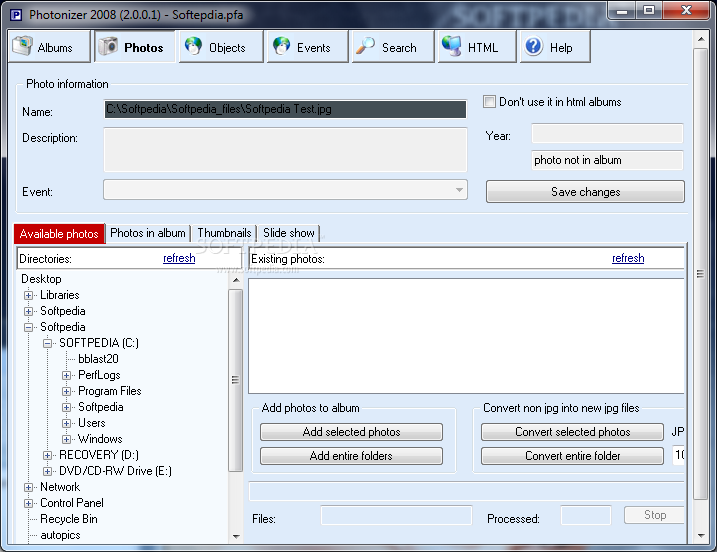Click the empty Existing photos list area

click(466, 336)
